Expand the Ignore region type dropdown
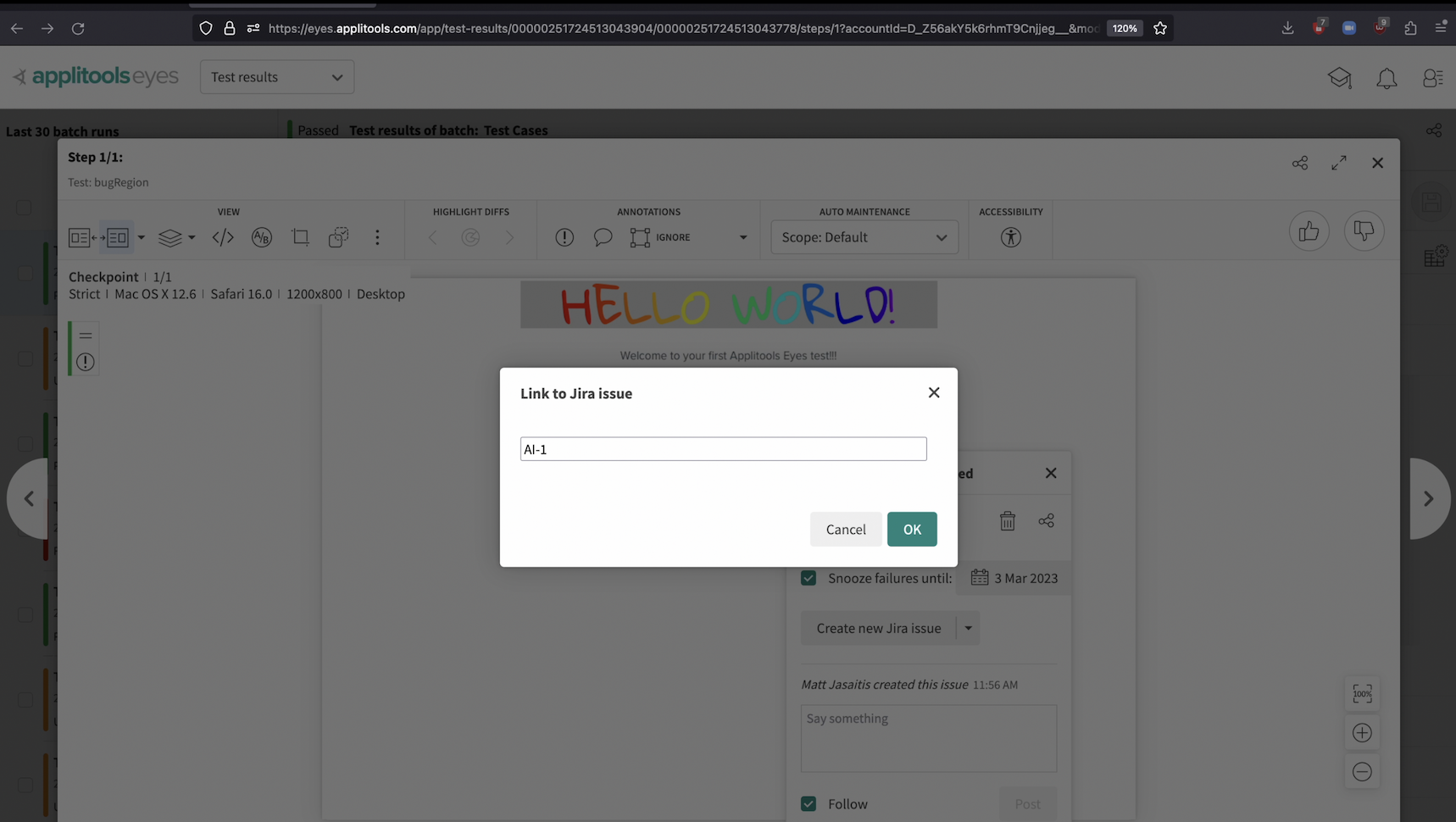Image resolution: width=1456 pixels, height=822 pixels. [x=743, y=237]
